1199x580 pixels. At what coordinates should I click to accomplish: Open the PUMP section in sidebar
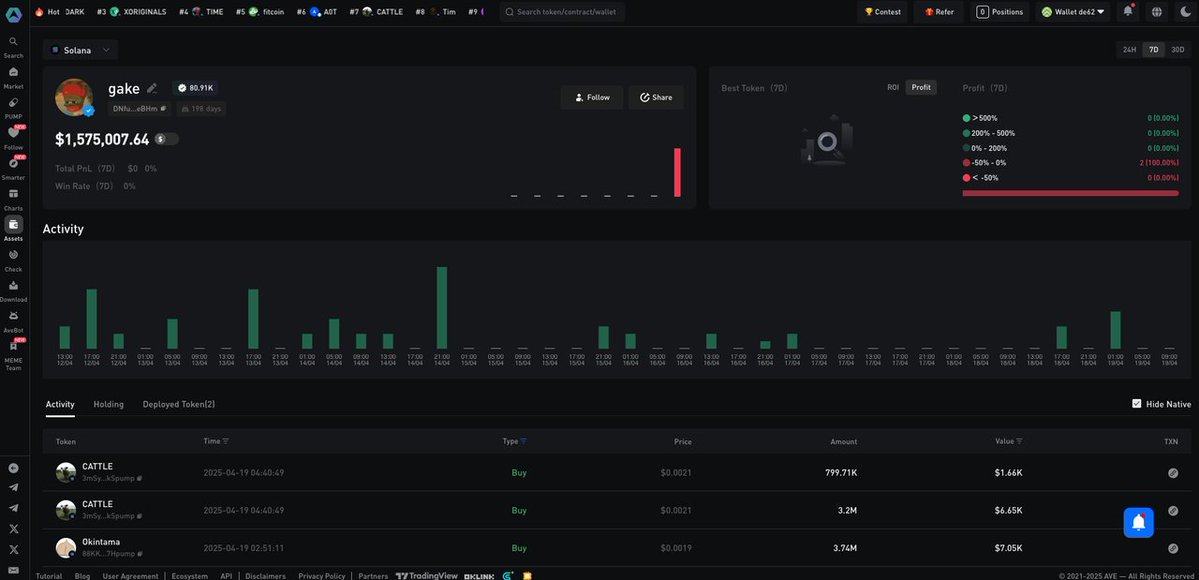[x=13, y=102]
